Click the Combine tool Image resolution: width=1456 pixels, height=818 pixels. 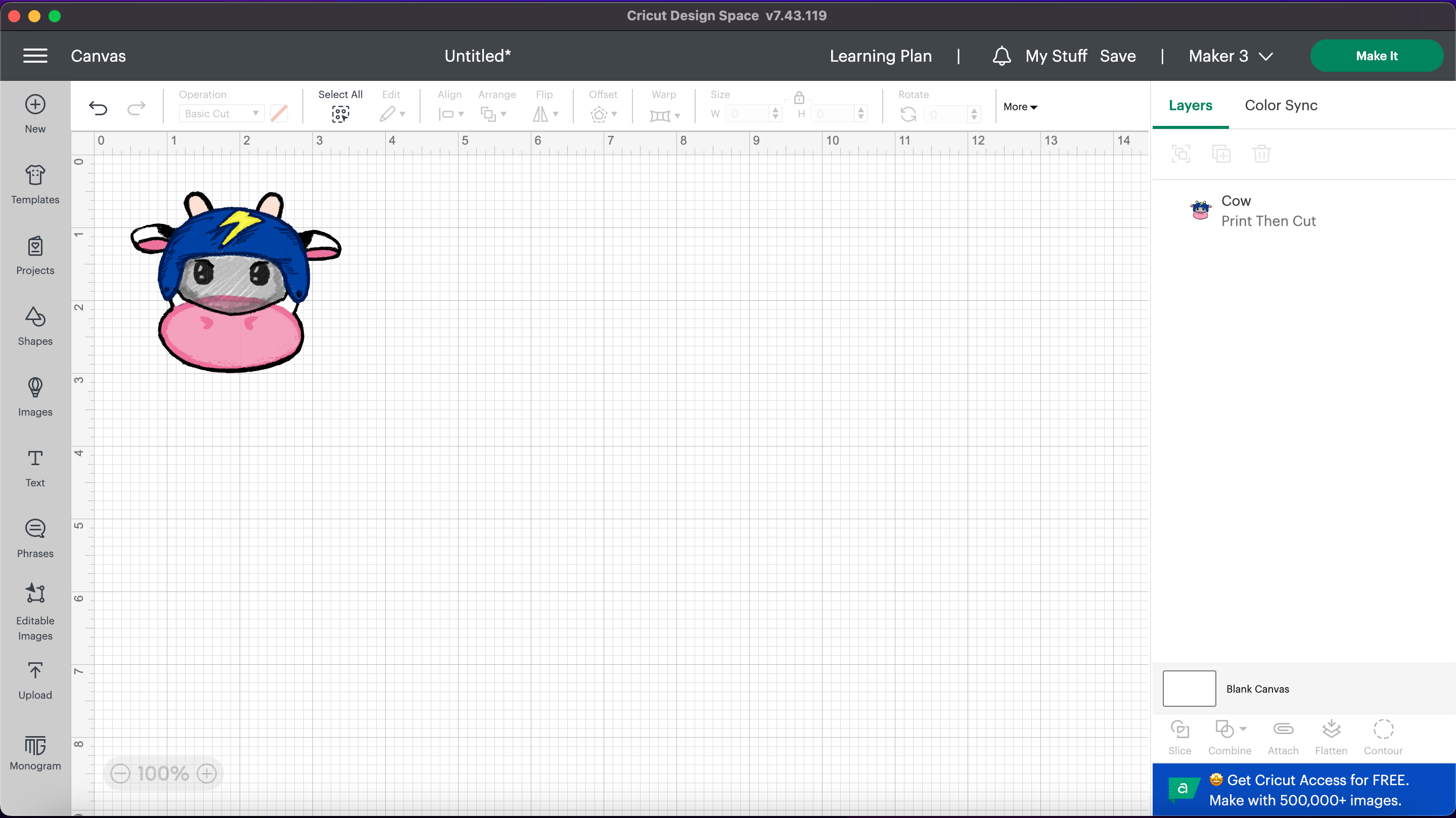point(1225,736)
